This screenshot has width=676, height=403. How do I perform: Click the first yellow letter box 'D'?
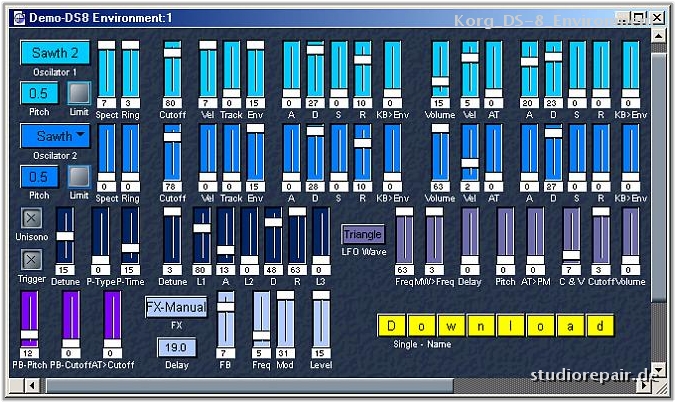[391, 326]
